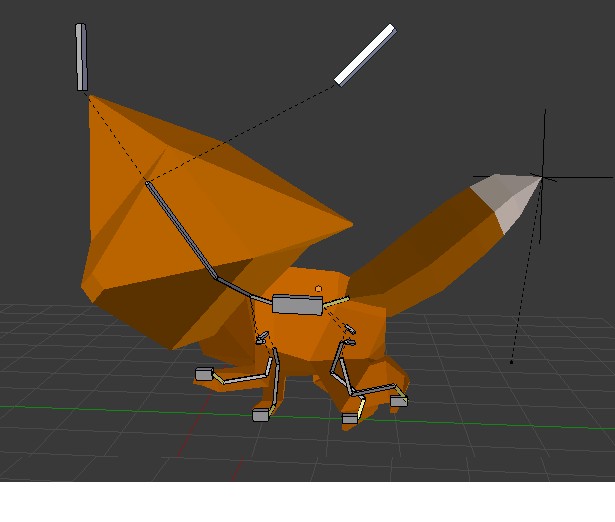615x522 pixels.
Task: Select the white diagonal bone at top
Action: [x=364, y=55]
